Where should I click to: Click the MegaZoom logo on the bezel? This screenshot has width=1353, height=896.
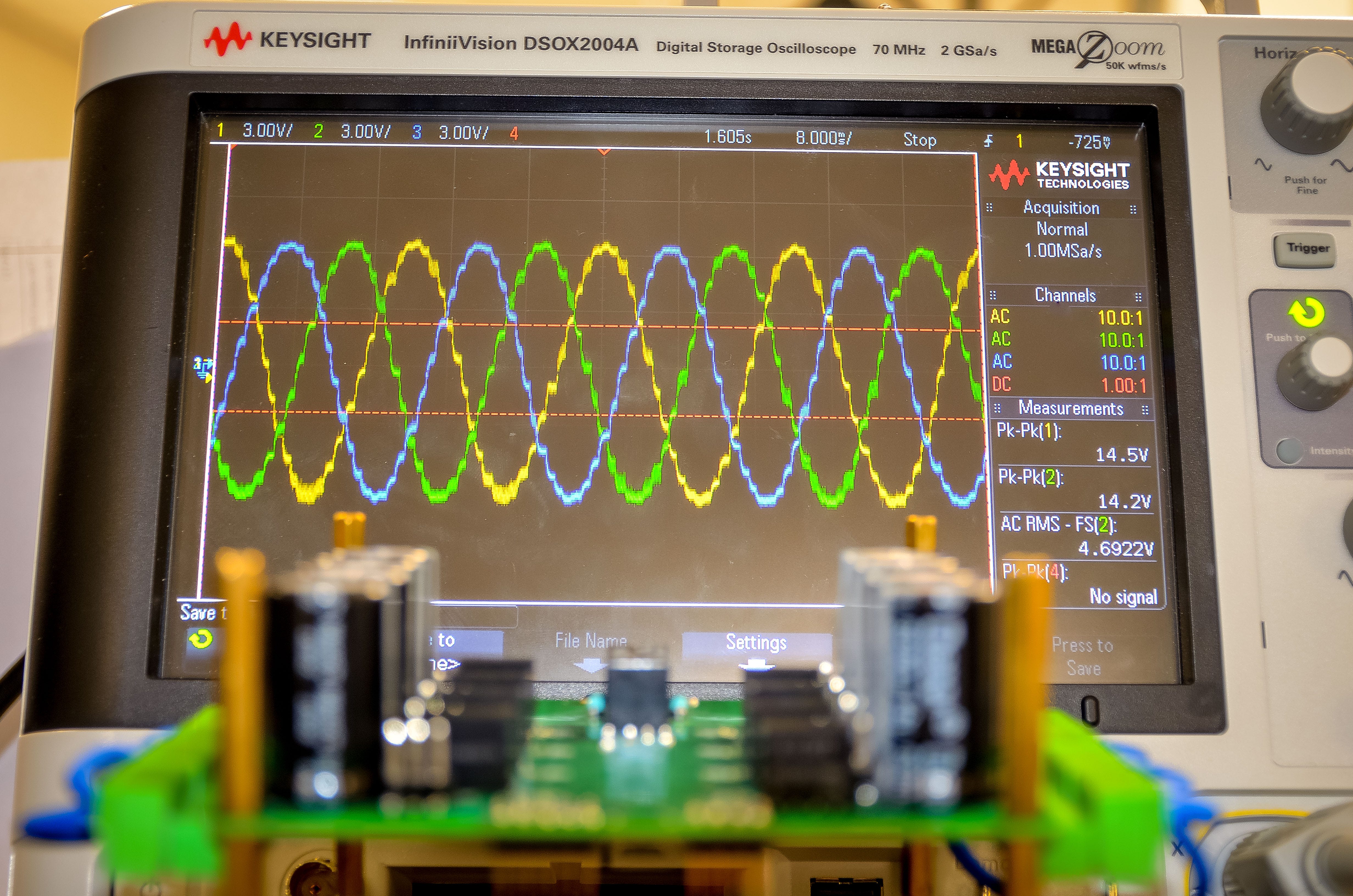[x=1098, y=50]
